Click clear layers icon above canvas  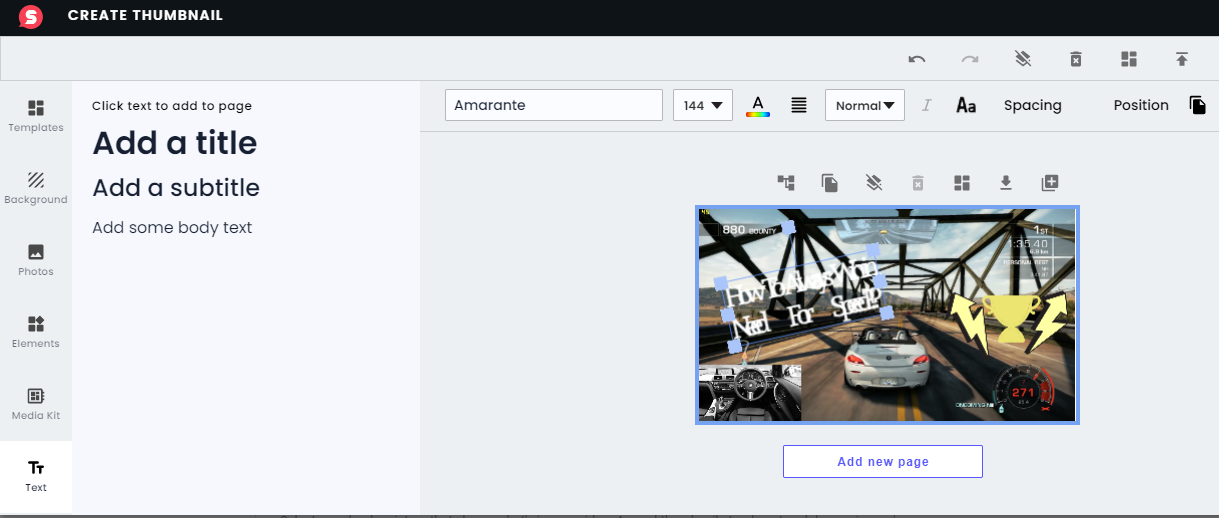[874, 182]
